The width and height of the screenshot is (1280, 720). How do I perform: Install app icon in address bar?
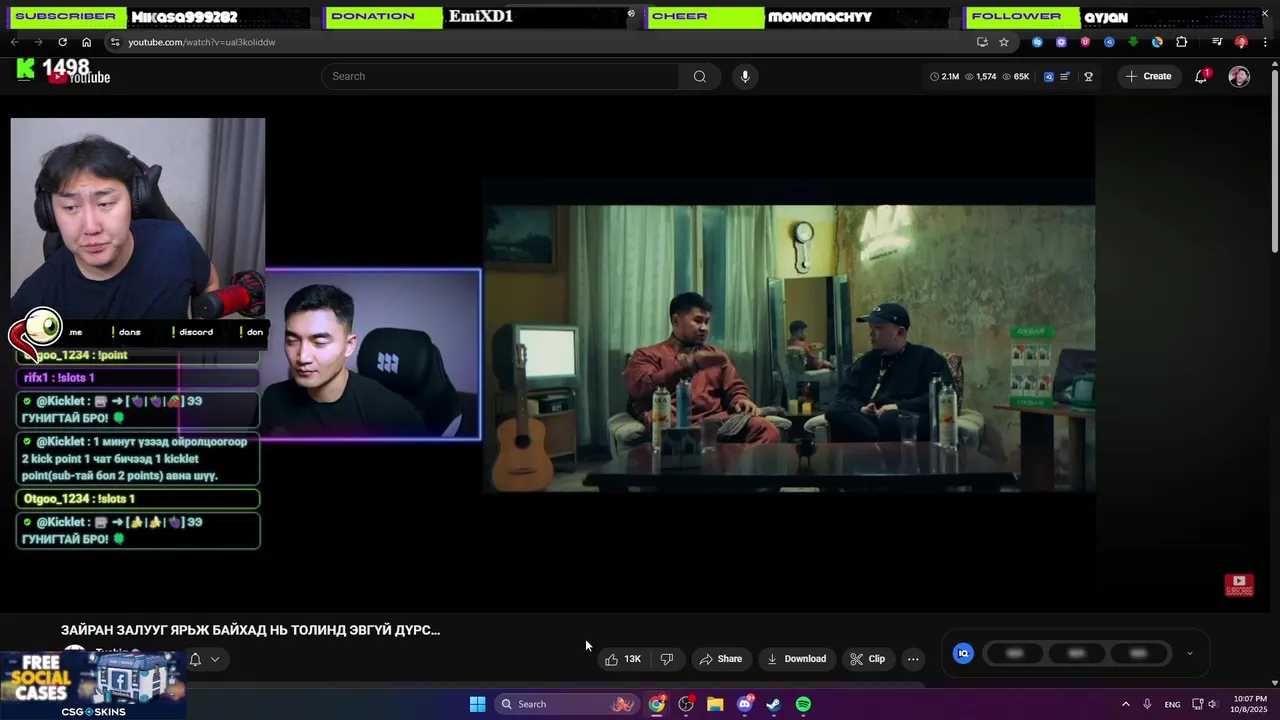[x=982, y=42]
